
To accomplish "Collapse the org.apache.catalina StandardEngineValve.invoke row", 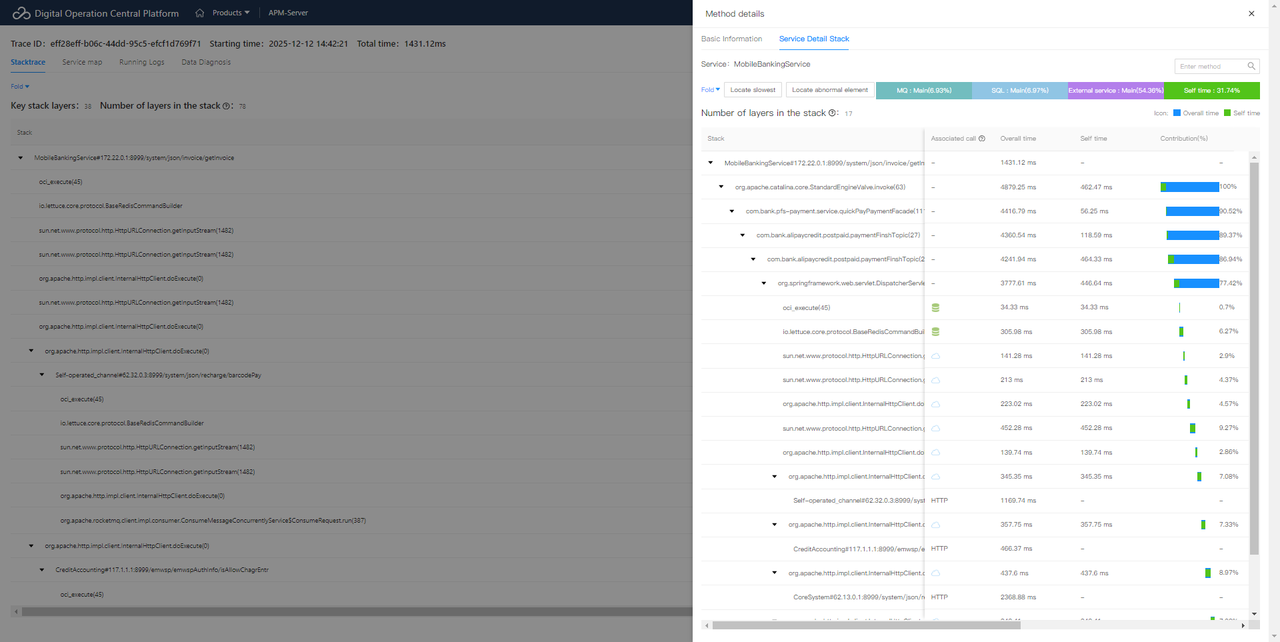I will (x=722, y=187).
